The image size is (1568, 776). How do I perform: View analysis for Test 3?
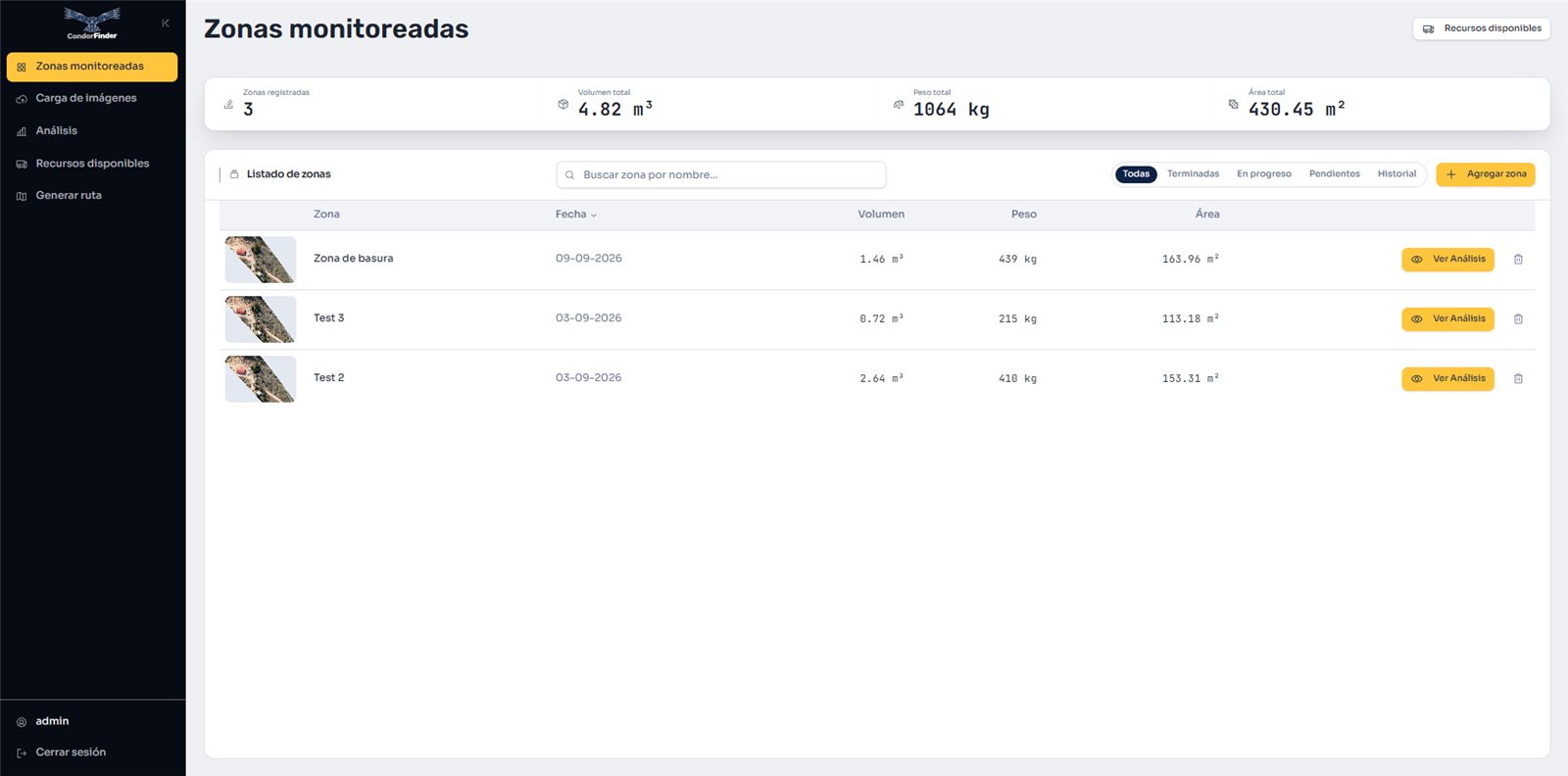(1447, 319)
